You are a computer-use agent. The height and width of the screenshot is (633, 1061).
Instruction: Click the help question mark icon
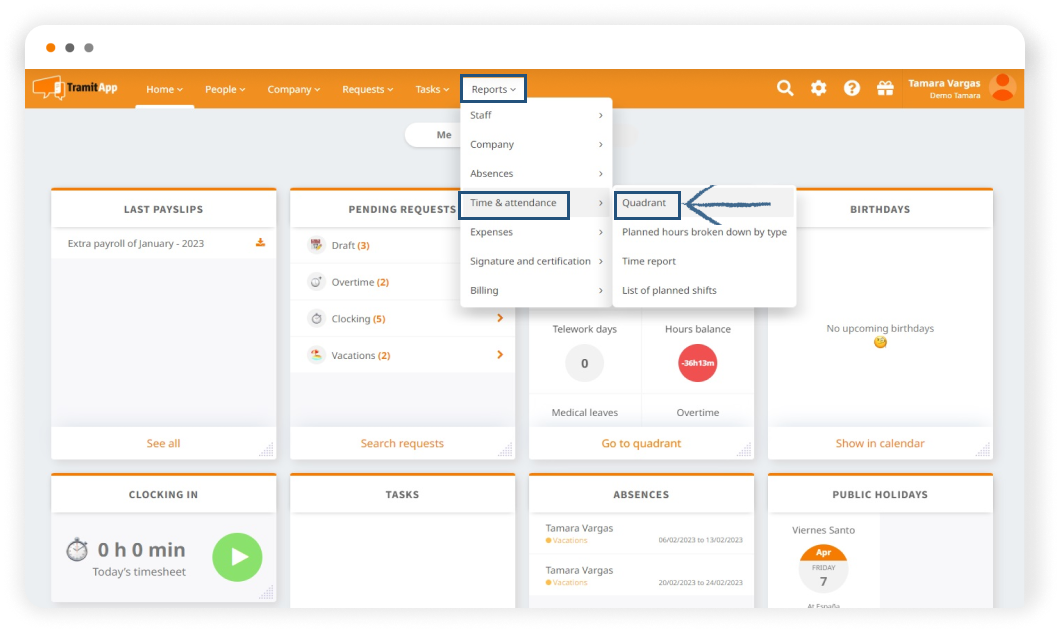(851, 88)
